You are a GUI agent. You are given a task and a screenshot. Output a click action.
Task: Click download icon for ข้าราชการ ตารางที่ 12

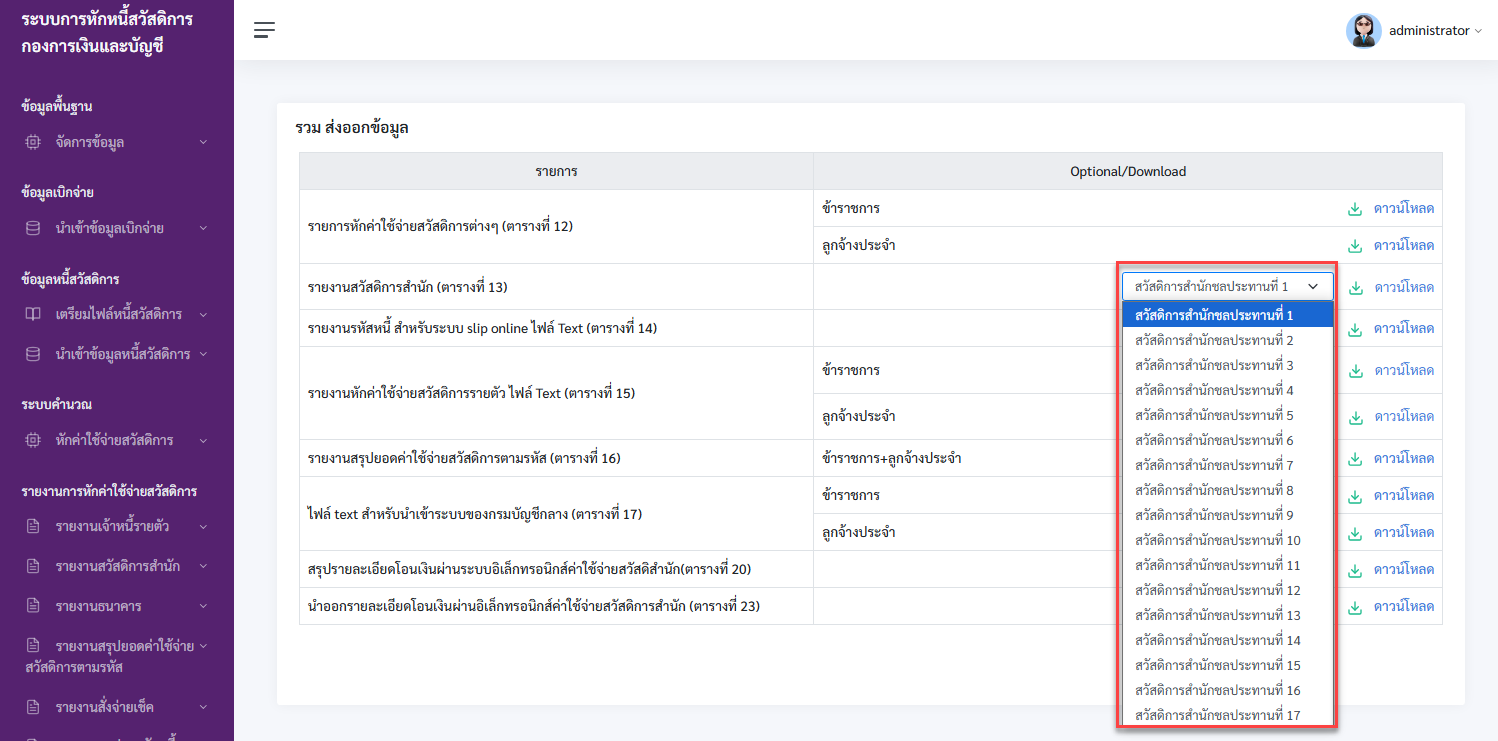click(x=1355, y=209)
